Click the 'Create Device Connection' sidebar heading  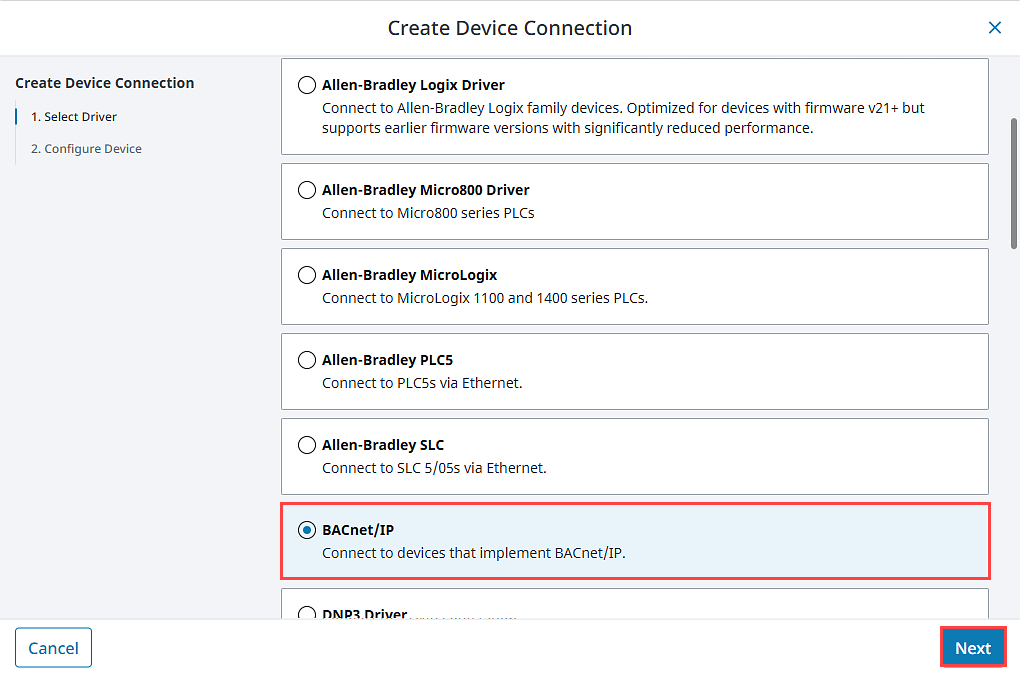[x=105, y=83]
